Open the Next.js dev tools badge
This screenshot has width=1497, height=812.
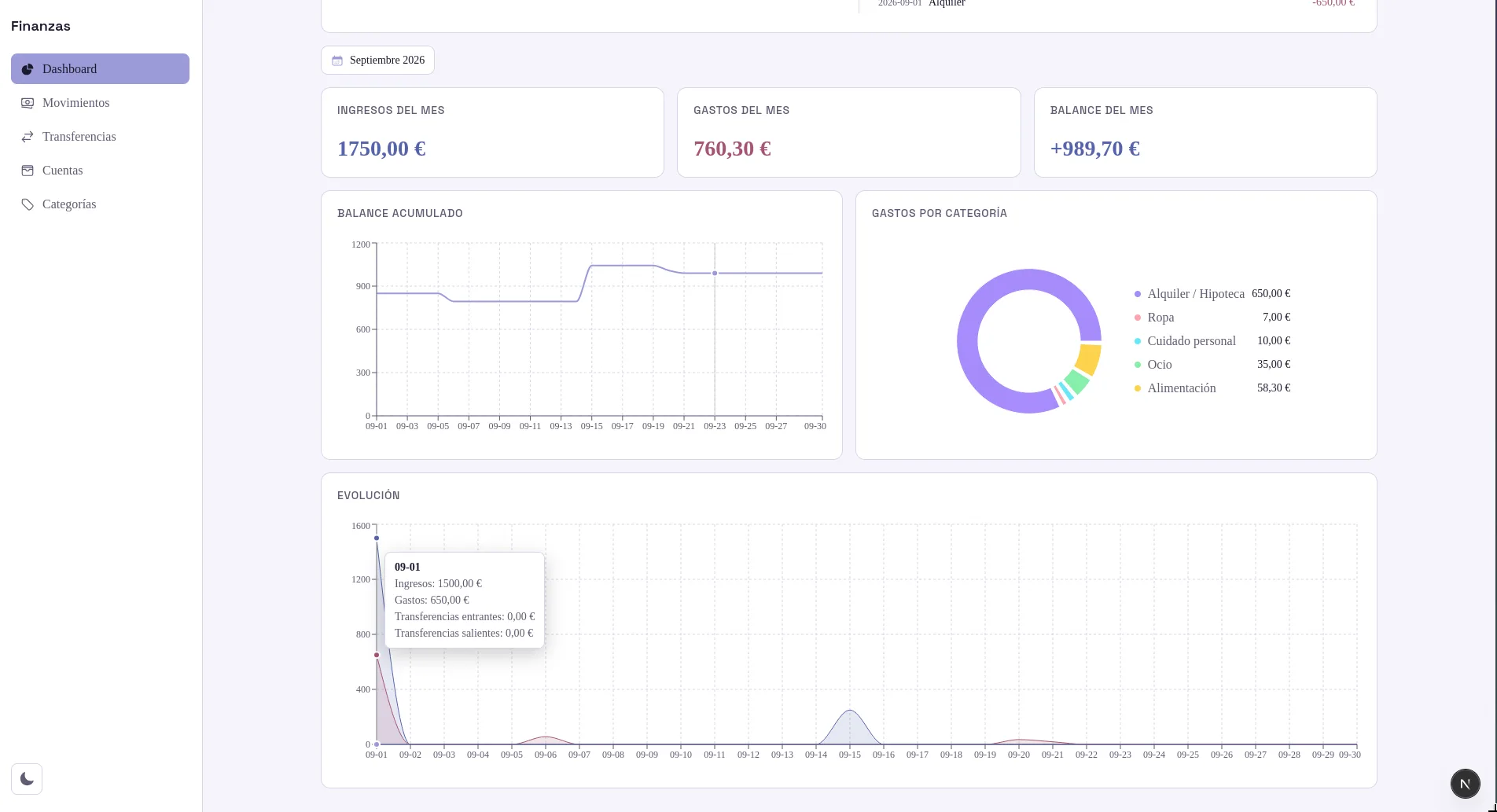[x=1465, y=784]
